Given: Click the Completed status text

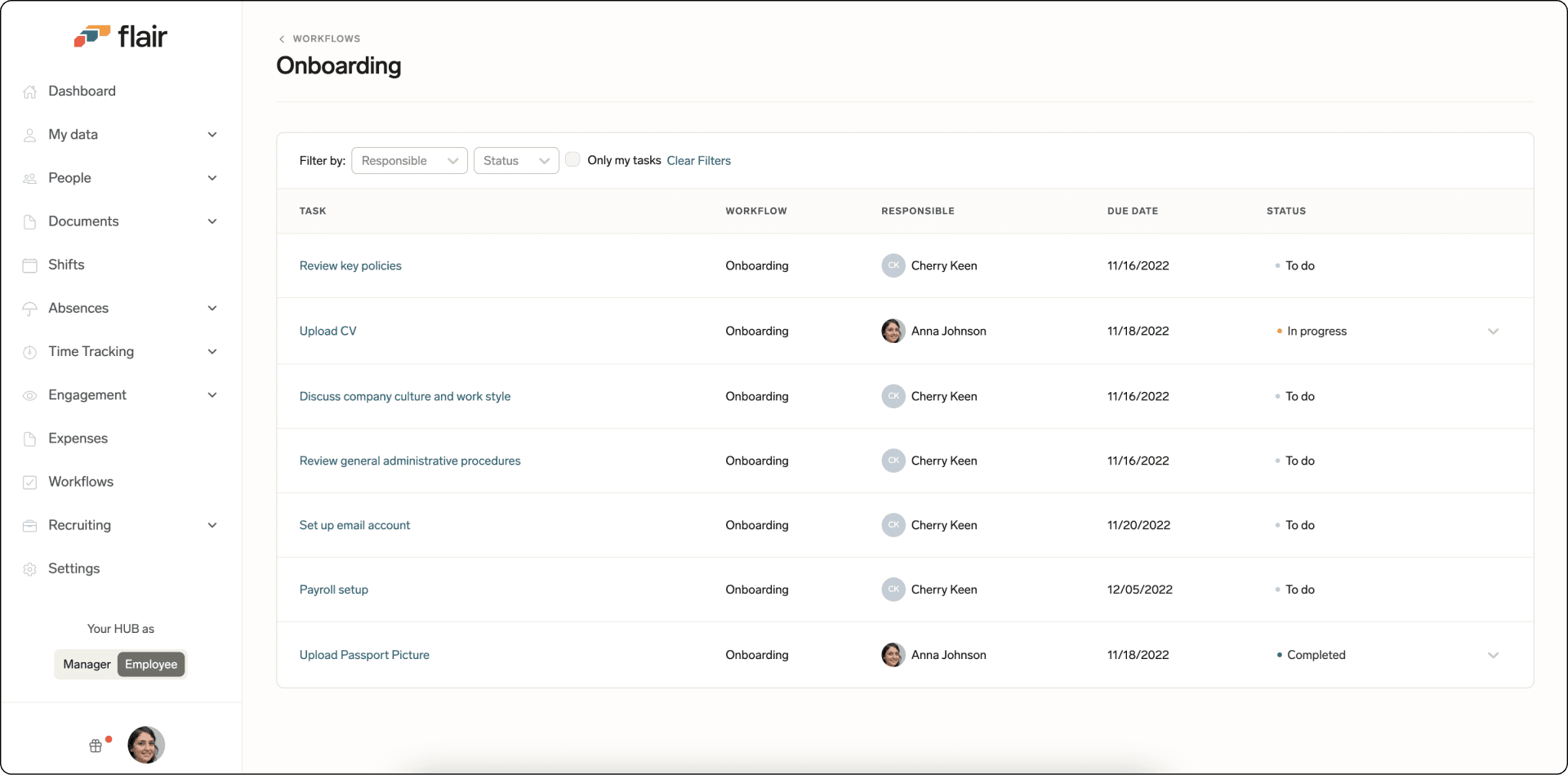Looking at the screenshot, I should (1316, 655).
